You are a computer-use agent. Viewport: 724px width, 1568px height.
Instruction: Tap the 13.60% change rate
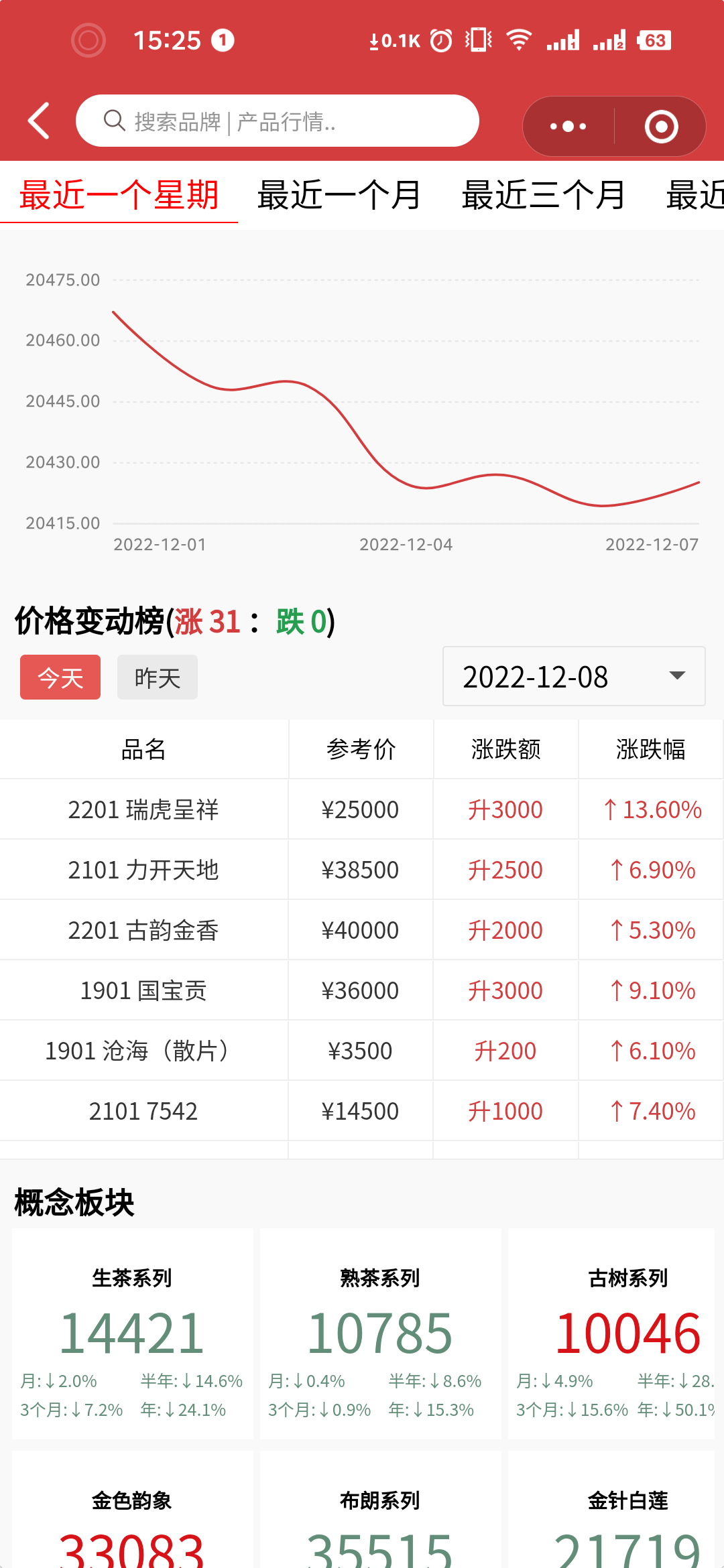click(652, 809)
